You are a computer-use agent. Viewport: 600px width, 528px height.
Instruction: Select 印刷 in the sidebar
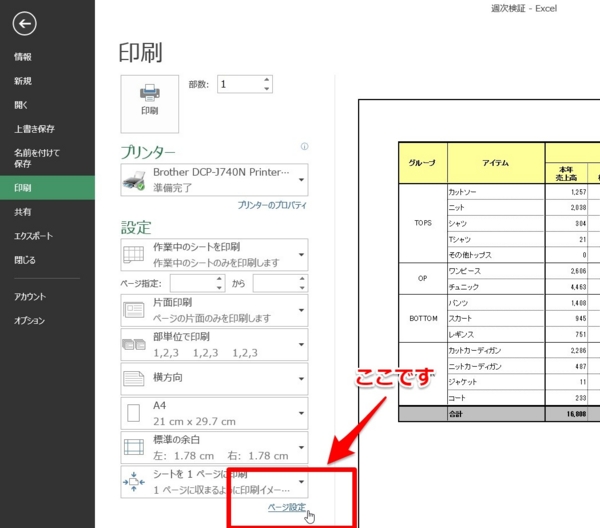point(47,188)
